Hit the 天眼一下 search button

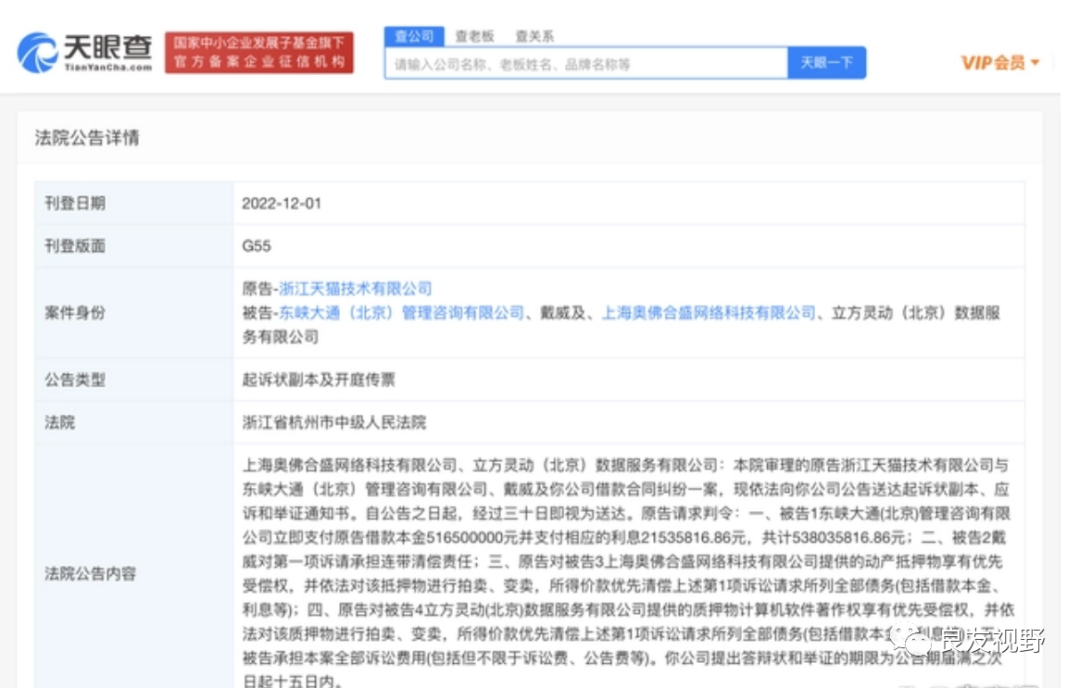[827, 63]
